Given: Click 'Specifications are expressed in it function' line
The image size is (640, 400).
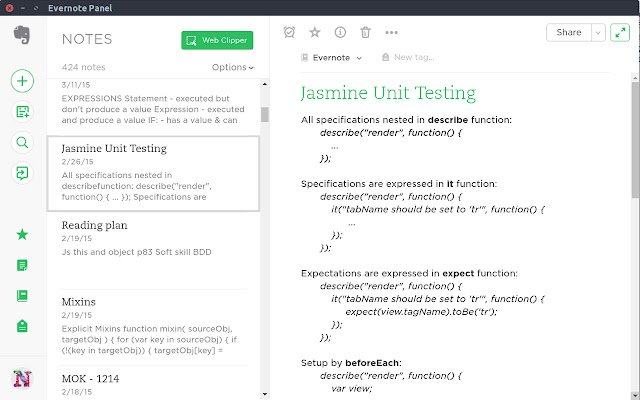Looking at the screenshot, I should [x=399, y=184].
